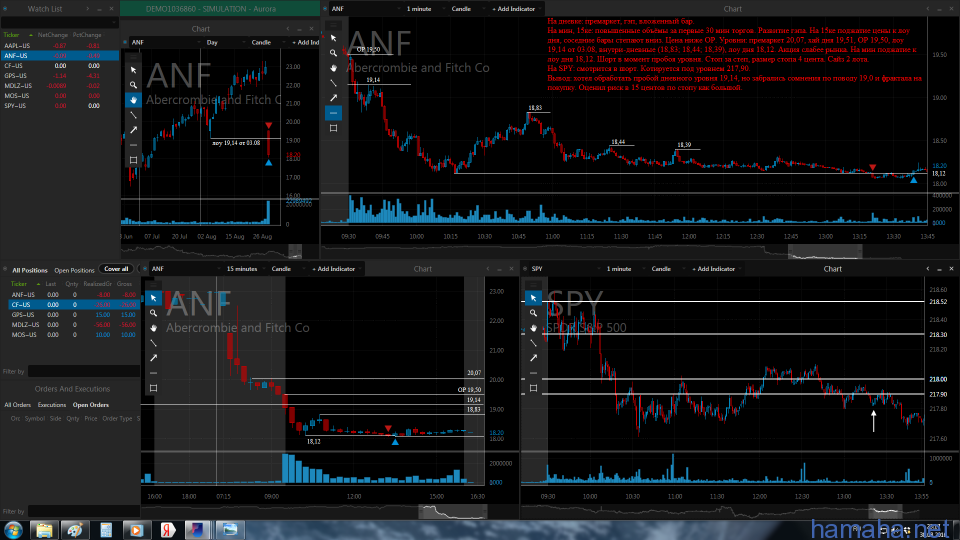Select the hand tool in ANF 15 minutes chart
960x540 pixels.
coord(153,328)
